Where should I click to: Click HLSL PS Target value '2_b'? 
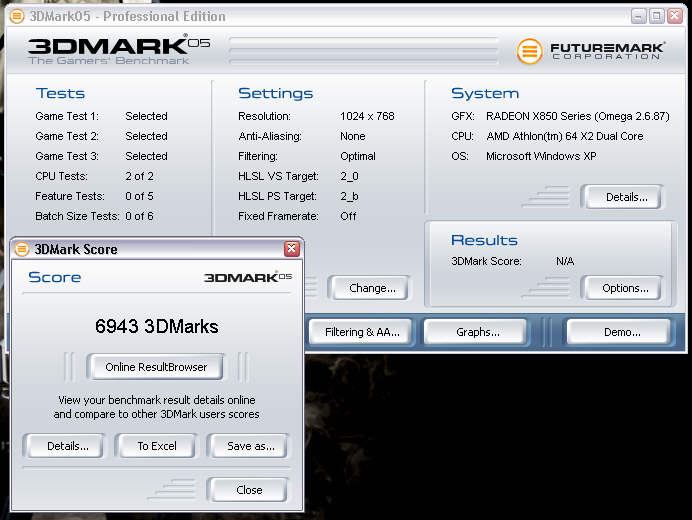click(349, 196)
